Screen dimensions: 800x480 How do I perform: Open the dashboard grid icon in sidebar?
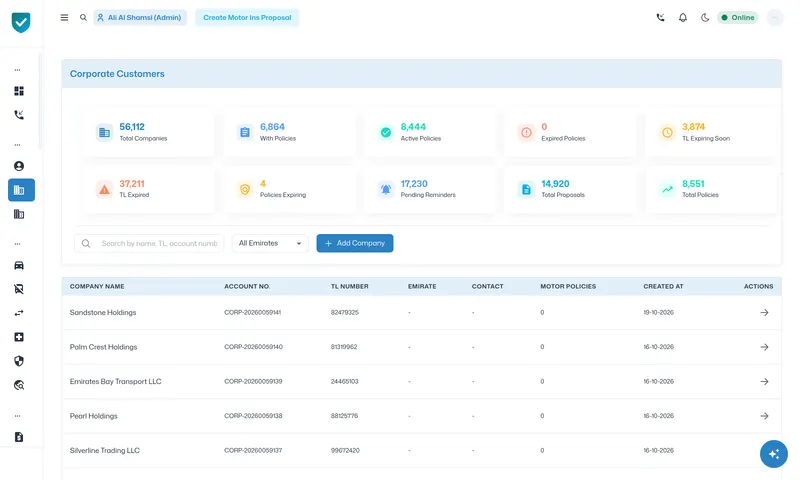(19, 91)
